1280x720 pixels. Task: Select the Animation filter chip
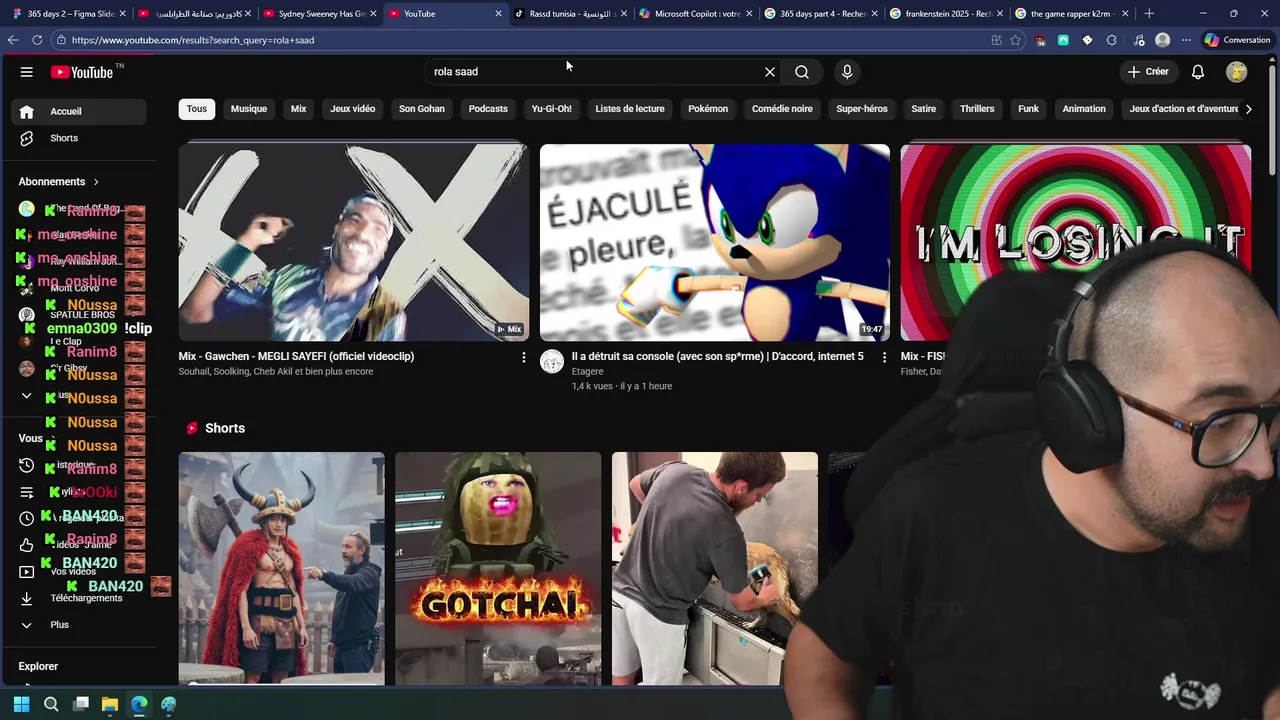[1084, 109]
